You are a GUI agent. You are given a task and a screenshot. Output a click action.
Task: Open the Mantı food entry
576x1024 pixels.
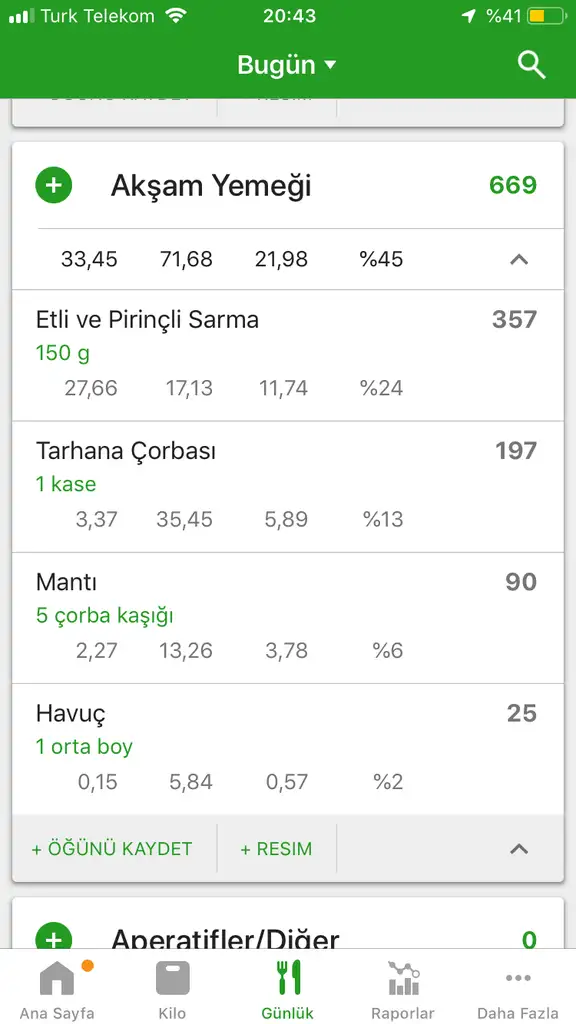point(288,618)
